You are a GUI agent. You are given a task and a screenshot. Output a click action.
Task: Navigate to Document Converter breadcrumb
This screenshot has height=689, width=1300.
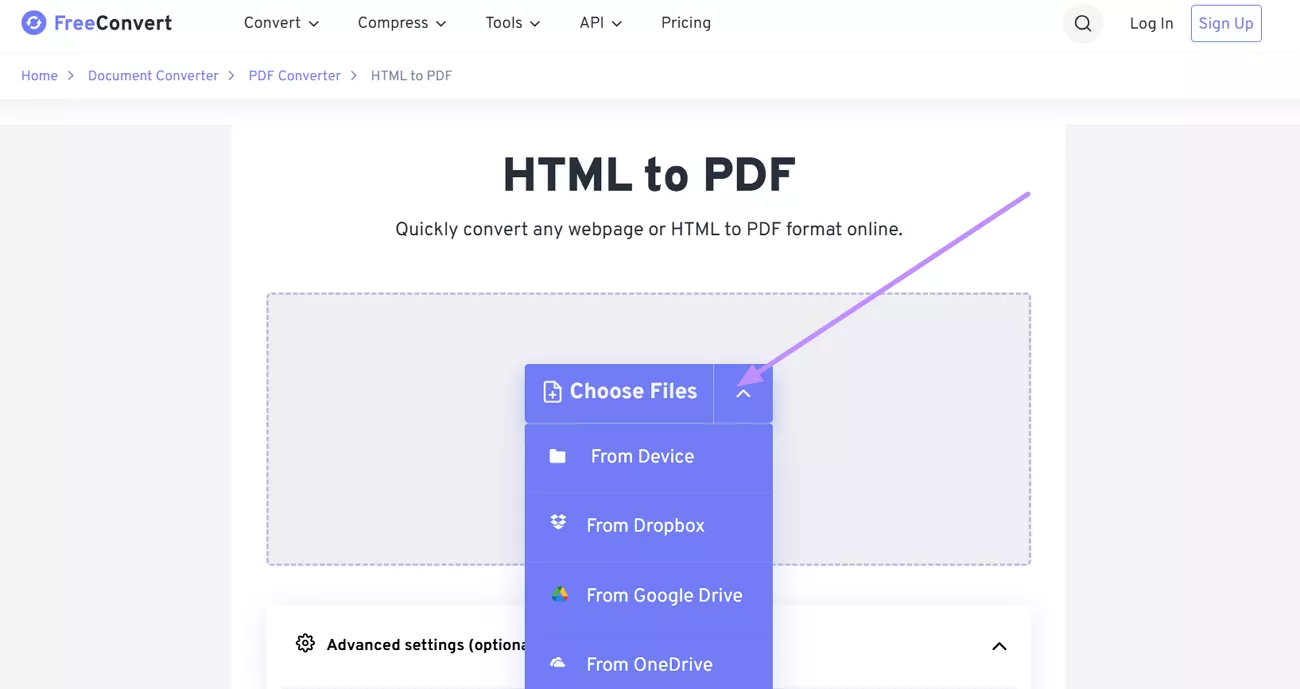(x=153, y=75)
